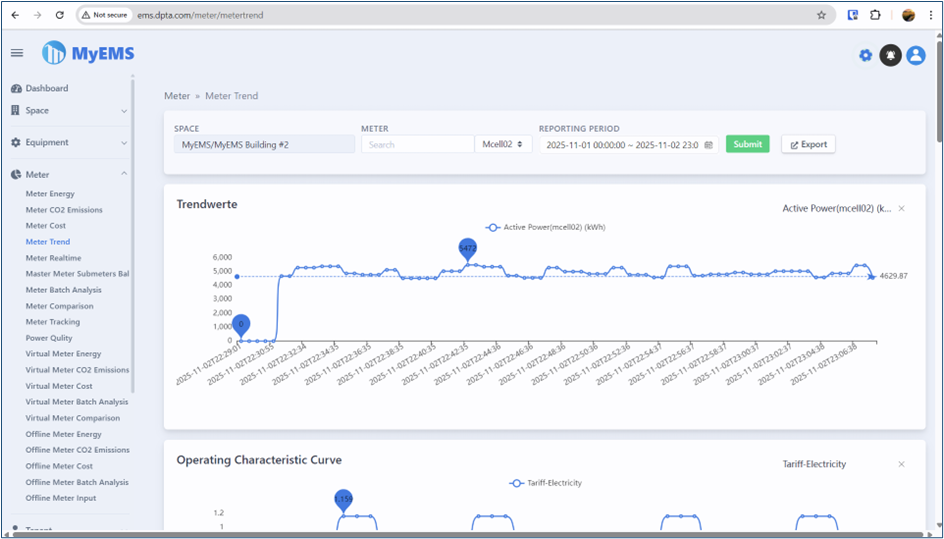Click the Export button
This screenshot has width=944, height=539.
[x=808, y=144]
